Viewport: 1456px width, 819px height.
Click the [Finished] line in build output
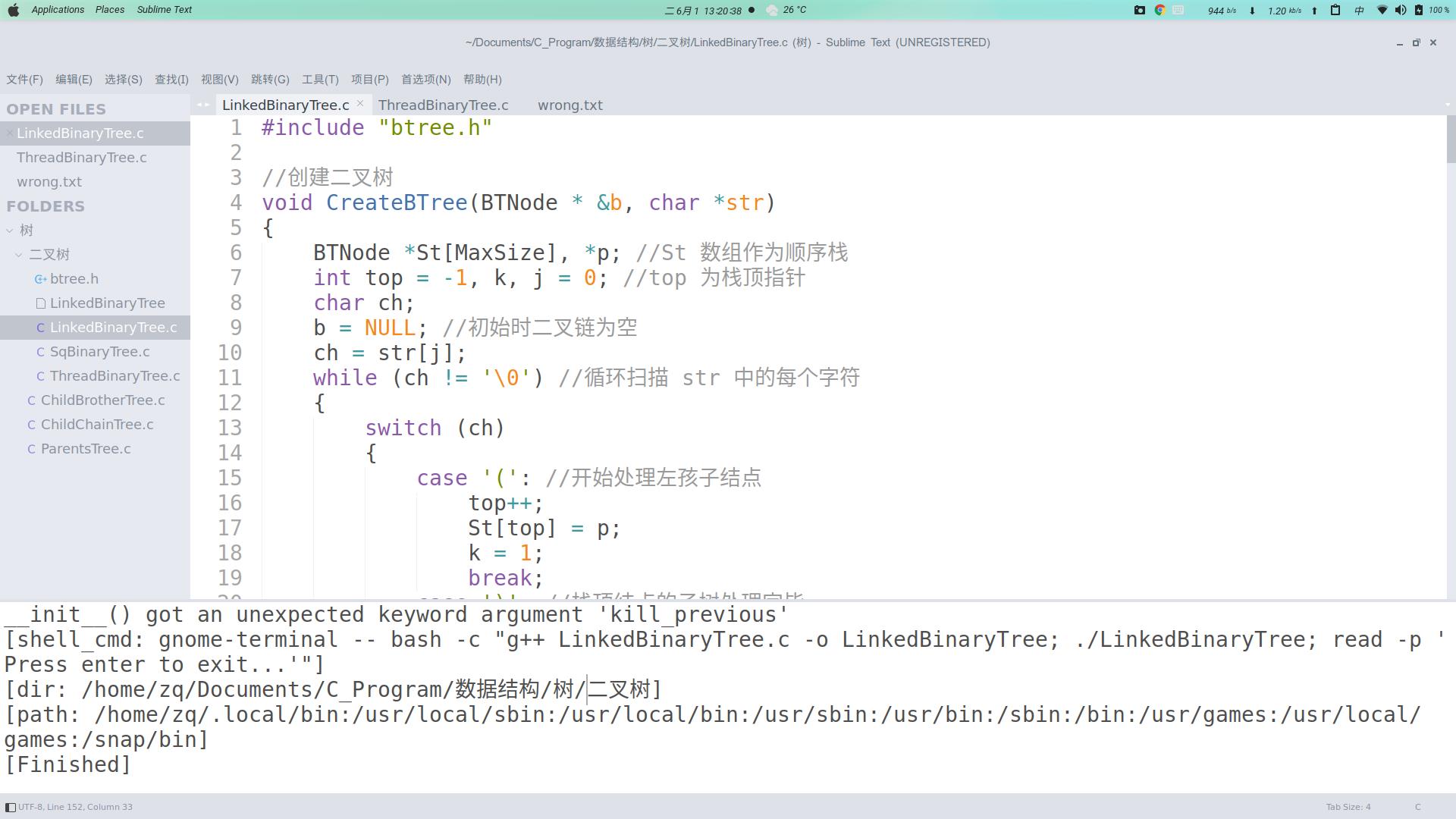(67, 764)
